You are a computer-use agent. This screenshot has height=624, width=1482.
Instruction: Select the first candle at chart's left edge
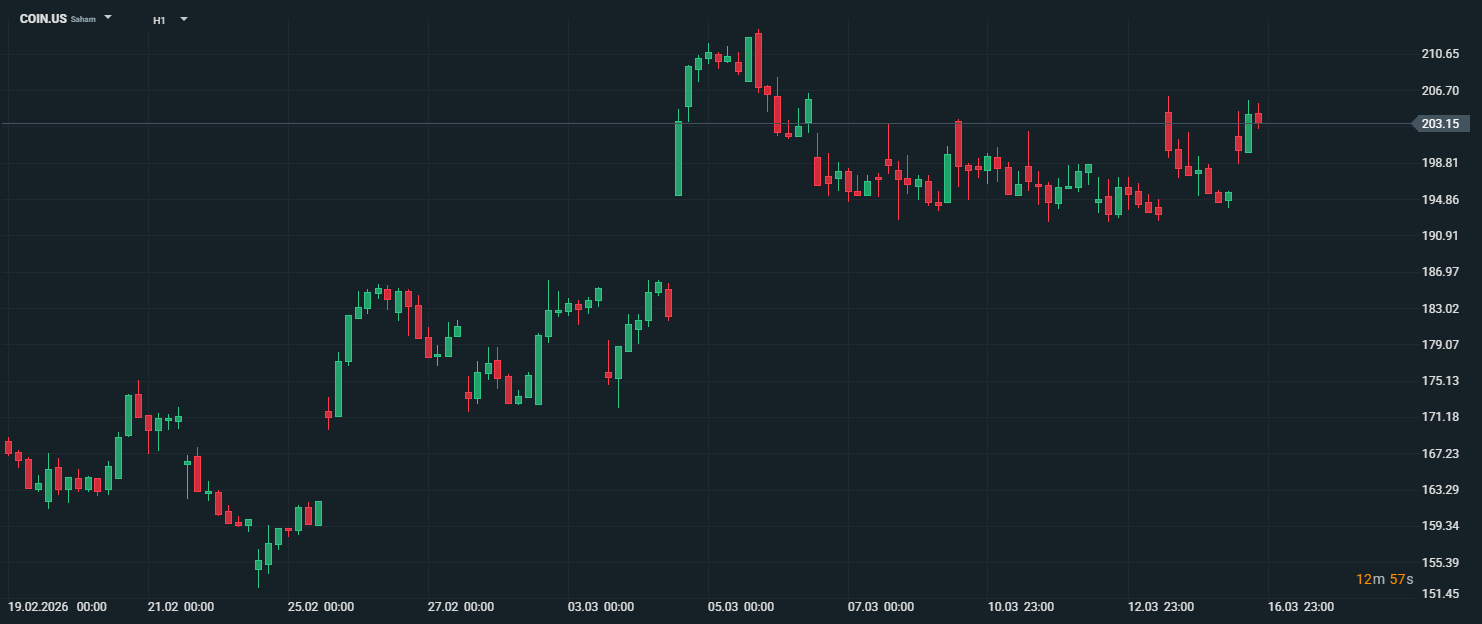pos(8,447)
